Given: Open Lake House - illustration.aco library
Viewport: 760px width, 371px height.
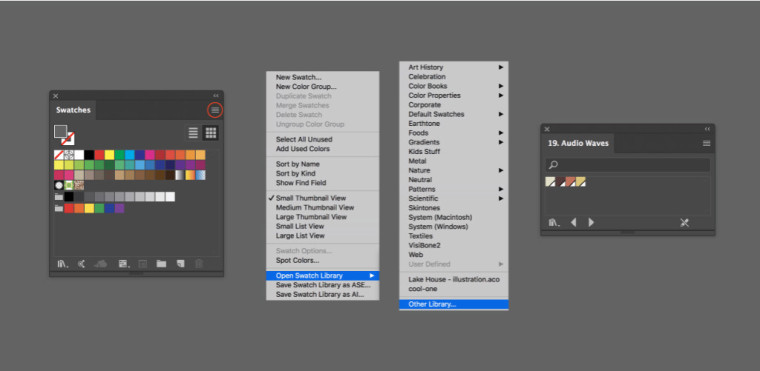Looking at the screenshot, I should (454, 279).
